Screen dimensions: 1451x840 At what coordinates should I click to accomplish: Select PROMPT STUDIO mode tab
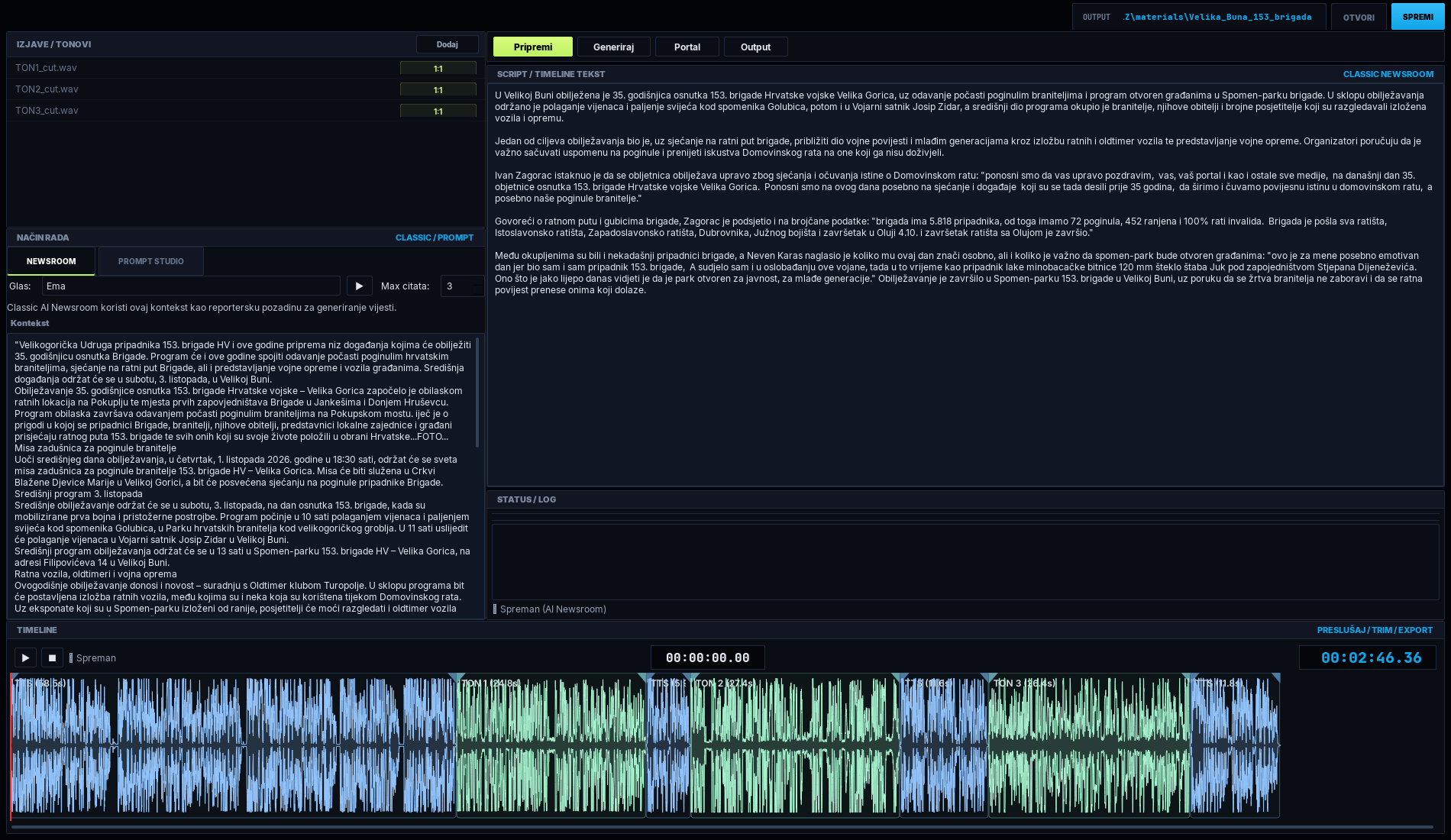tap(150, 261)
